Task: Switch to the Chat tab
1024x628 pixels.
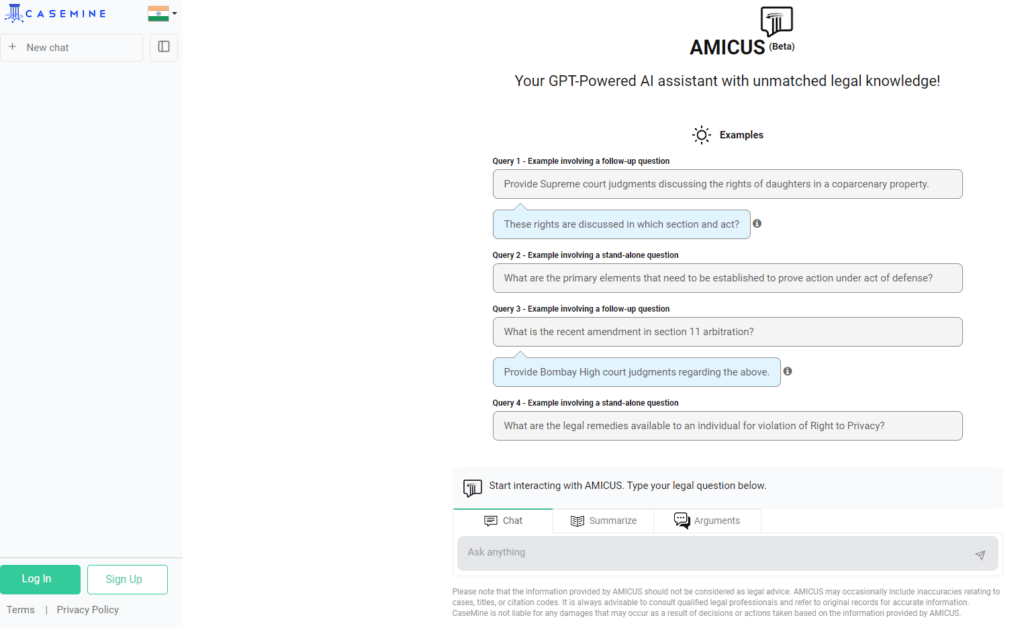Action: point(503,521)
